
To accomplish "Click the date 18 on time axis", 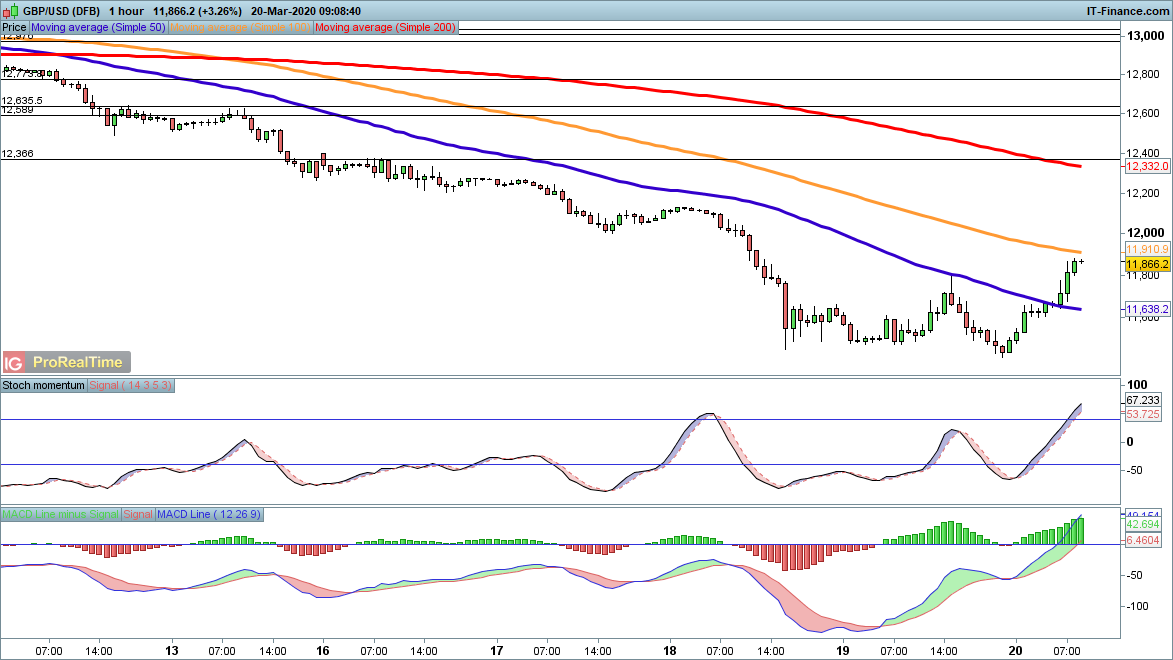I will (670, 650).
